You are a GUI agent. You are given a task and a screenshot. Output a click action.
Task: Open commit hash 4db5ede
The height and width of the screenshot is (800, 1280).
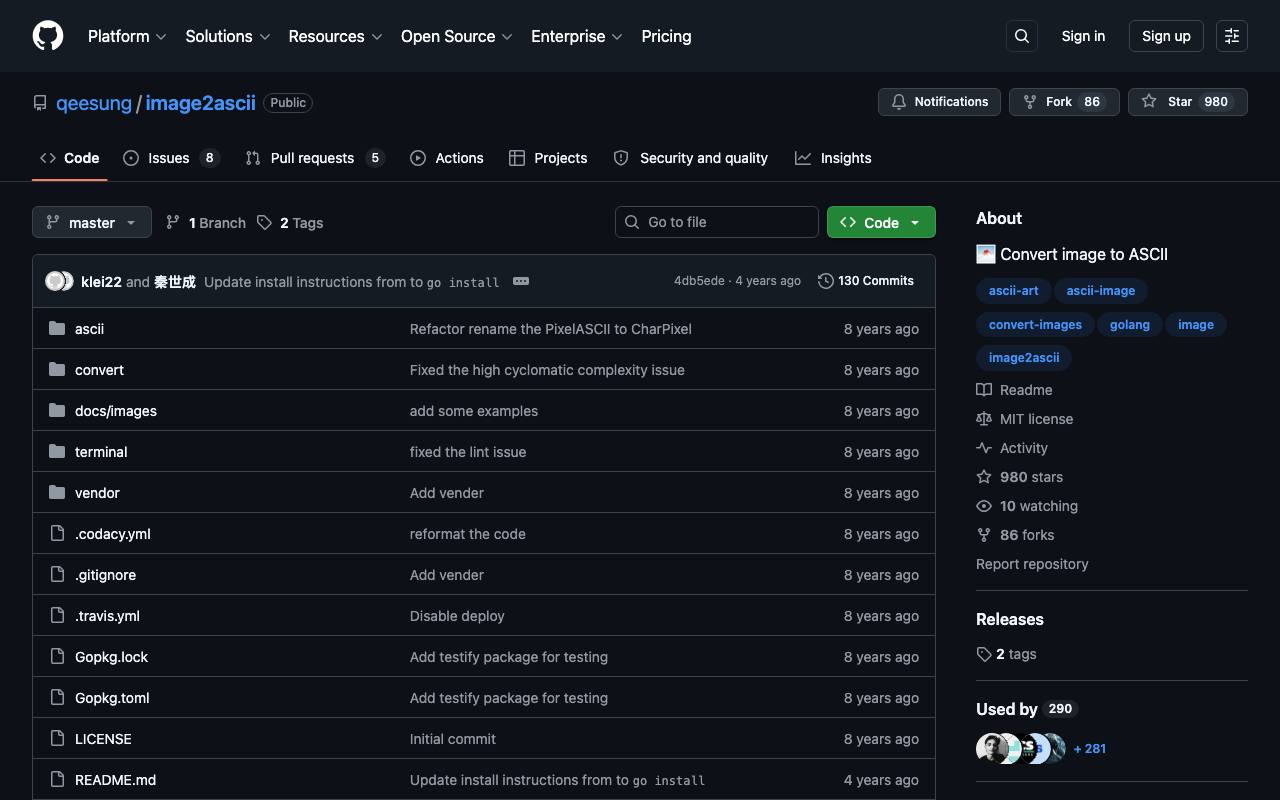699,281
